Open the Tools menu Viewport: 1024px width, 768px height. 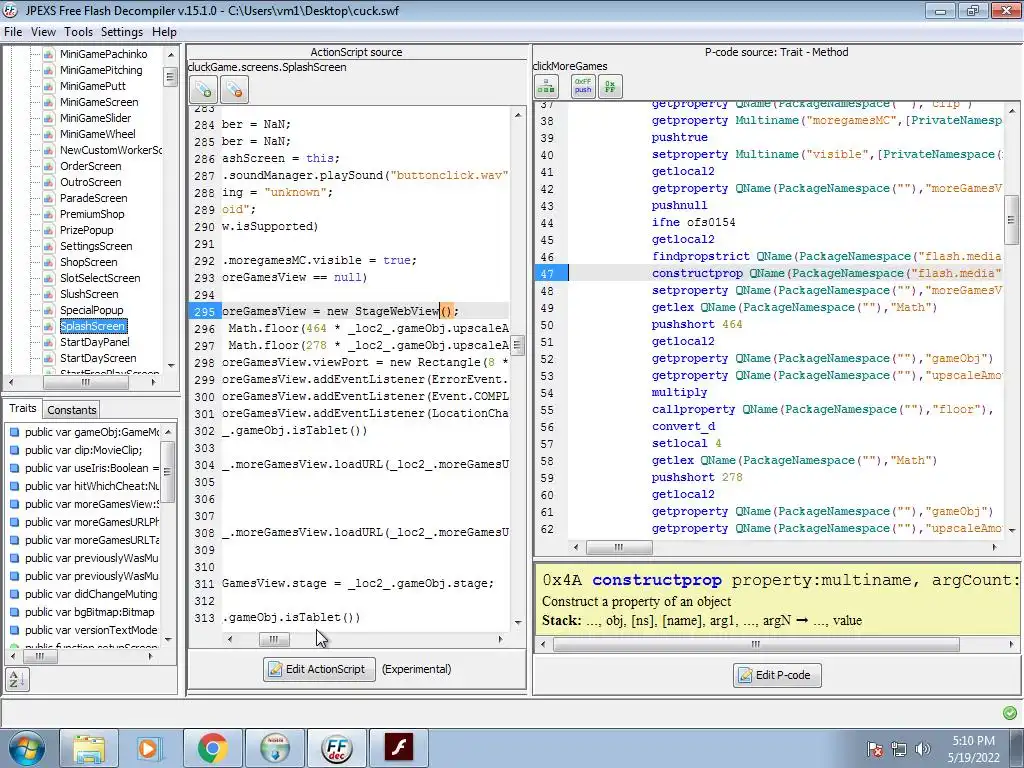[x=78, y=31]
